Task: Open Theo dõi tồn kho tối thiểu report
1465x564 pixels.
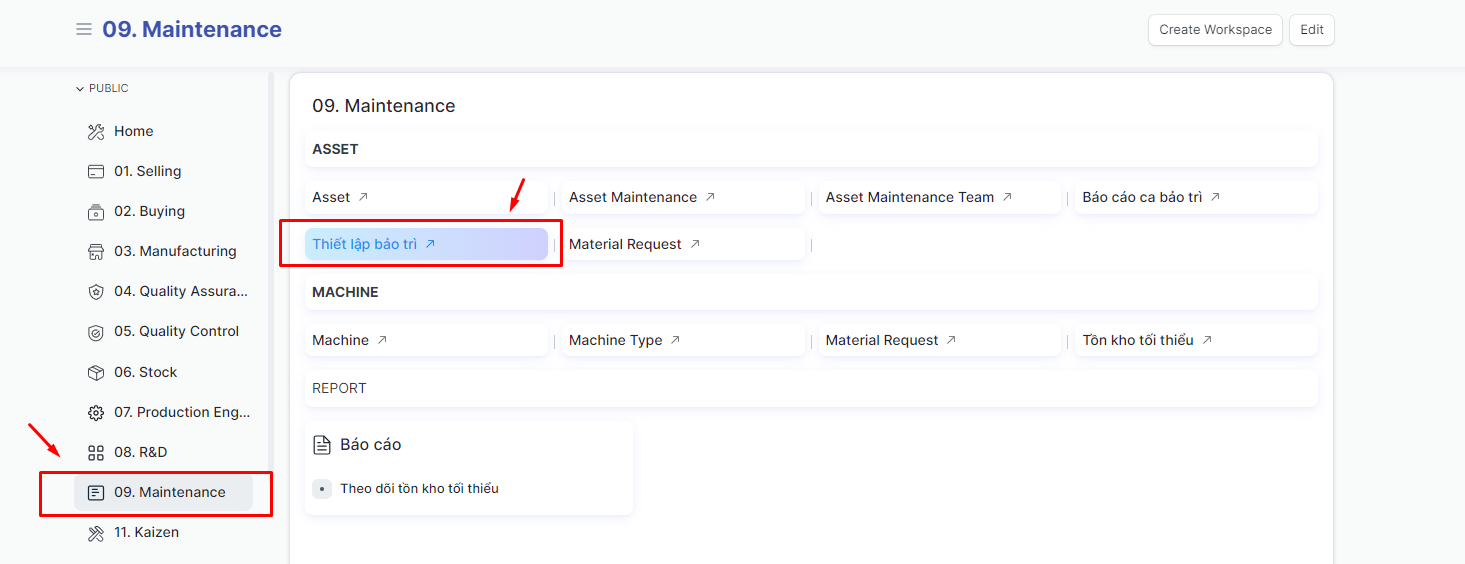Action: point(419,489)
